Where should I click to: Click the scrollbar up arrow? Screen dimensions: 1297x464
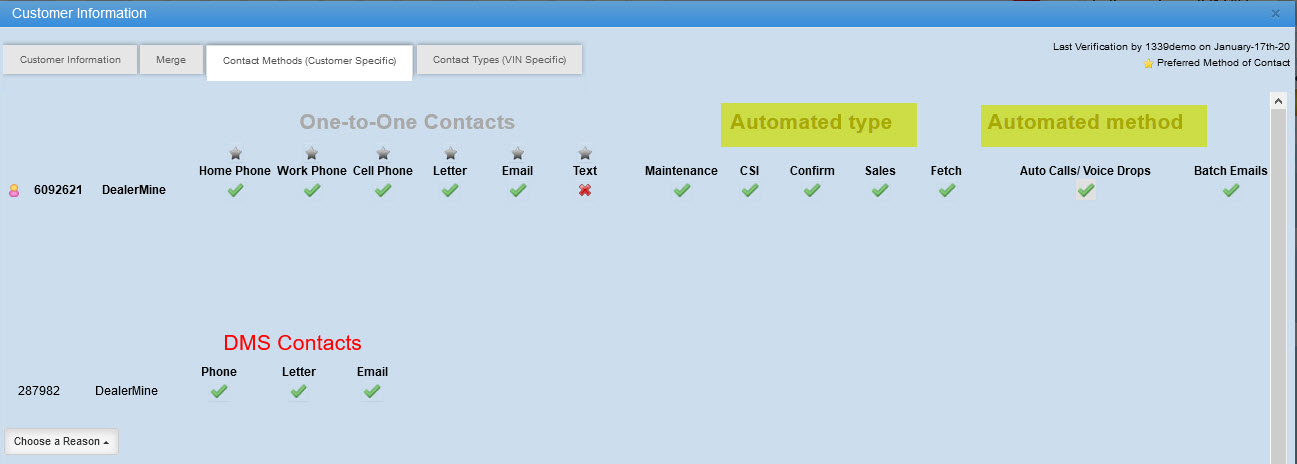1277,101
